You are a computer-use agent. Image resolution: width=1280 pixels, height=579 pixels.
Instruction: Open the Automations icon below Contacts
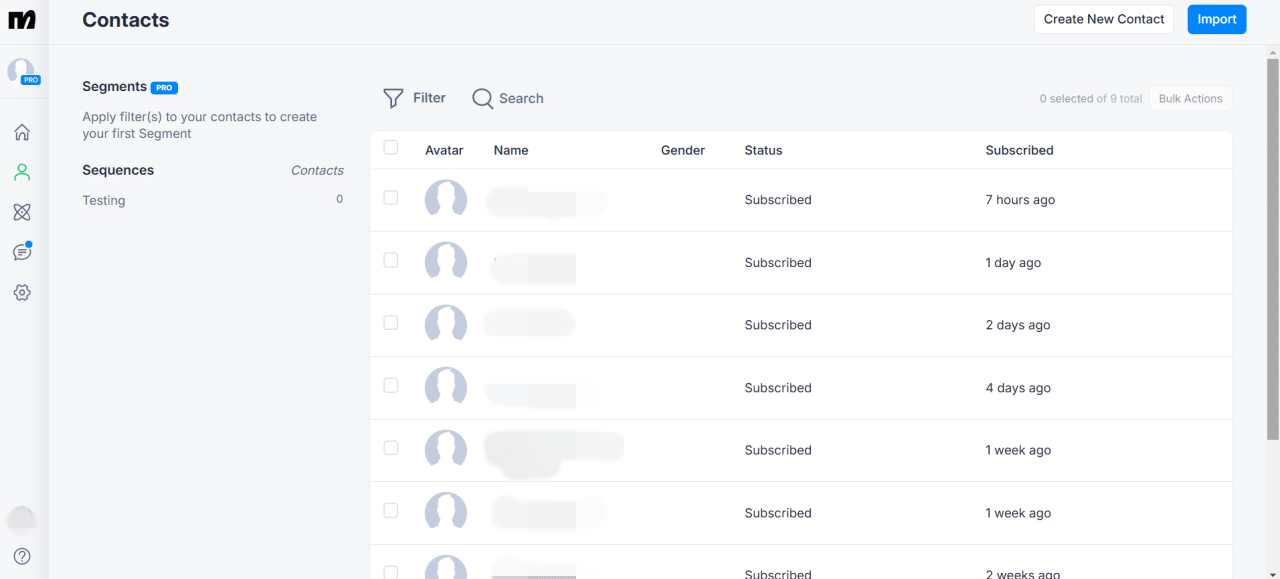(x=22, y=212)
